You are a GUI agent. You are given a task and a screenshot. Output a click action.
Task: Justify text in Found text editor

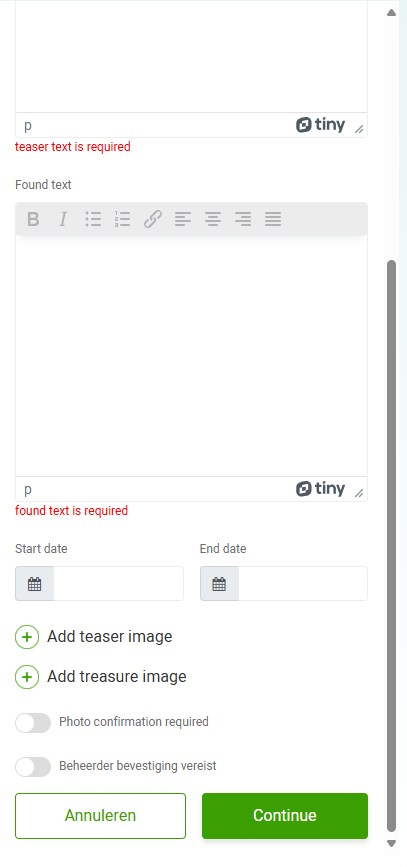coord(273,219)
